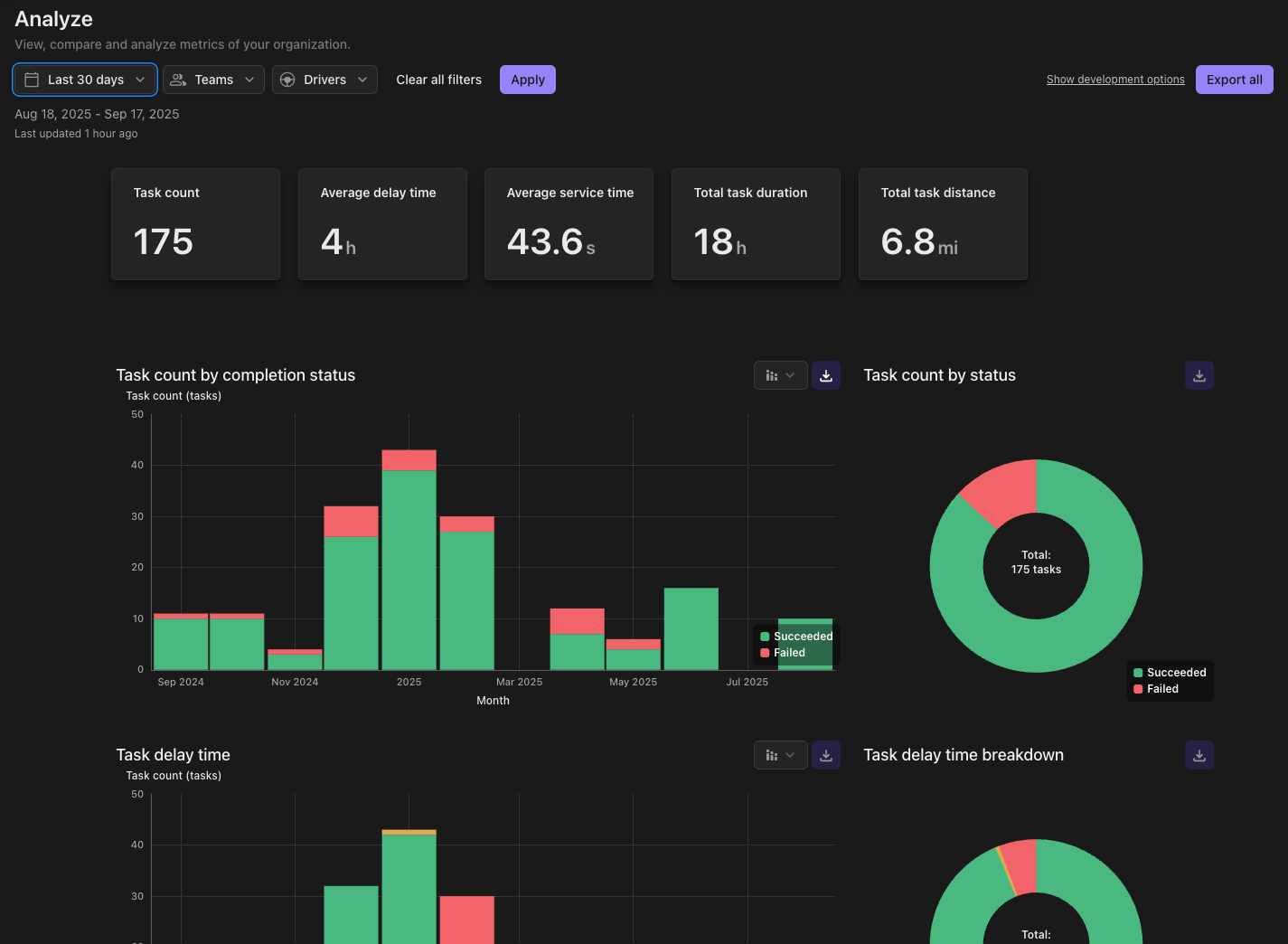Viewport: 1288px width, 944px height.
Task: Expand the Drivers filter dropdown
Action: 324,80
